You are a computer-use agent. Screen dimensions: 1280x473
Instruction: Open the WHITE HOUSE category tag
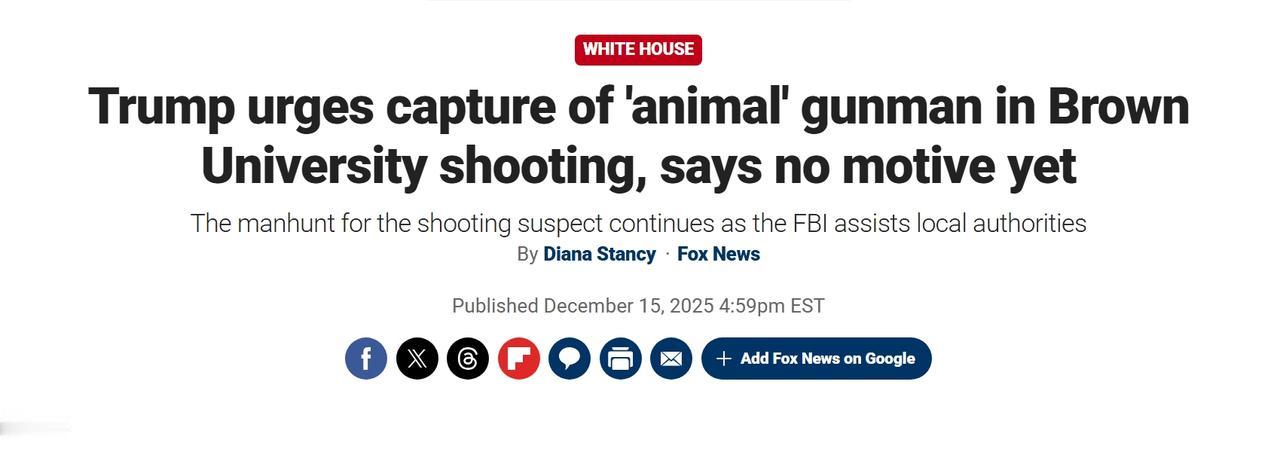point(638,49)
